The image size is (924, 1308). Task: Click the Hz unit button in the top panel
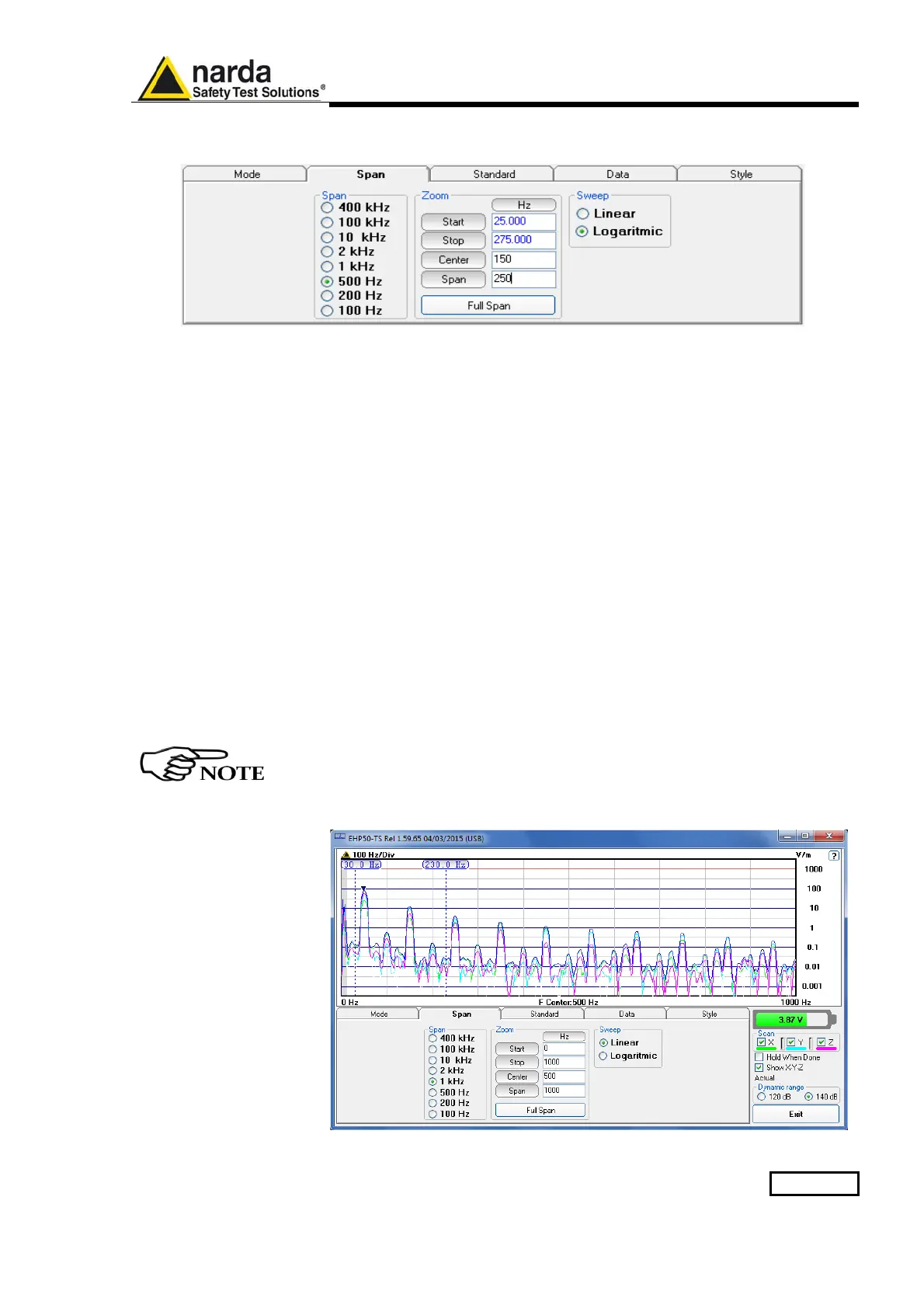524,205
